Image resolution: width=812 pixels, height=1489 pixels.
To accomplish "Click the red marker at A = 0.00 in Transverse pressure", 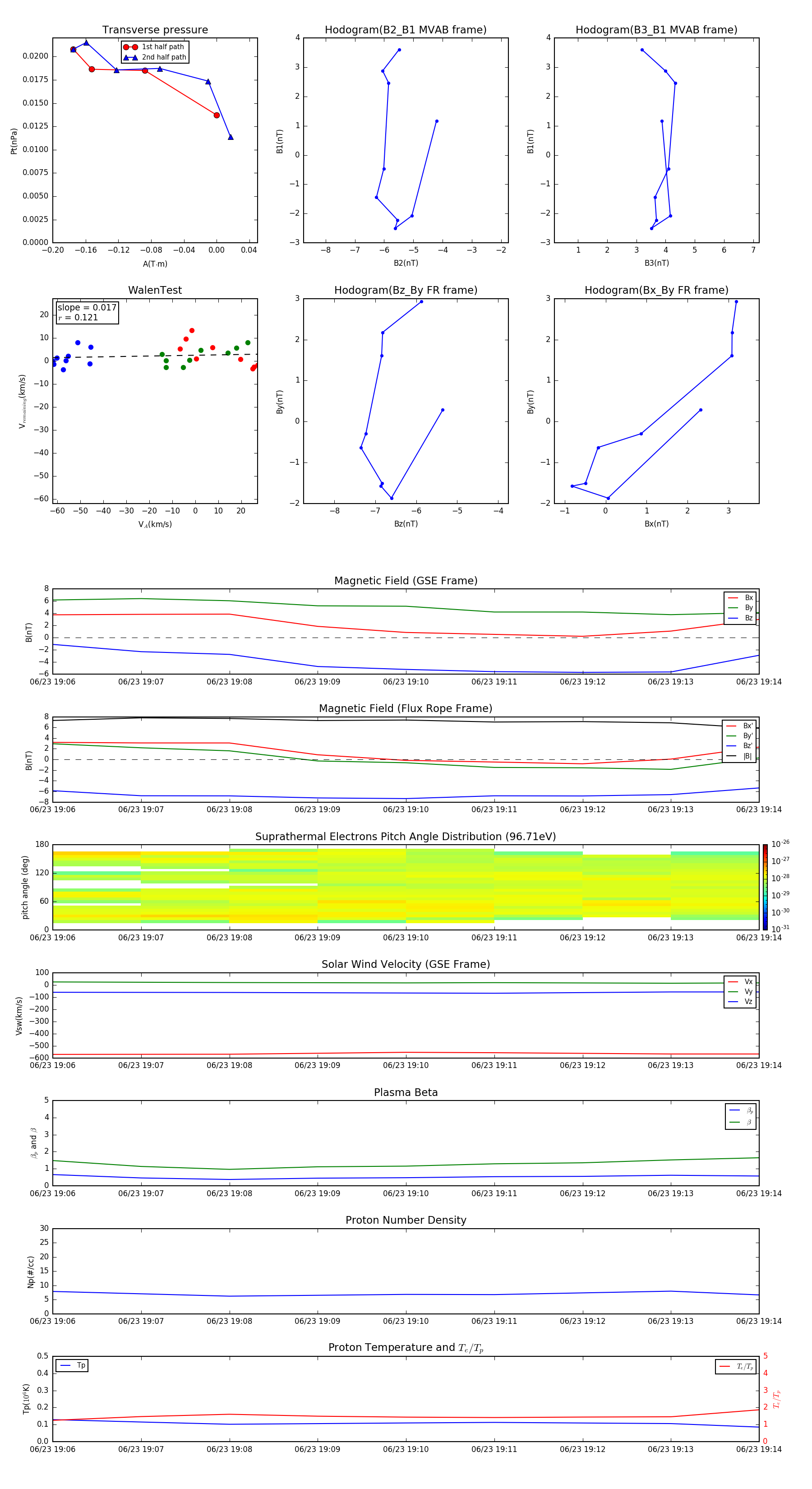I will [x=217, y=115].
